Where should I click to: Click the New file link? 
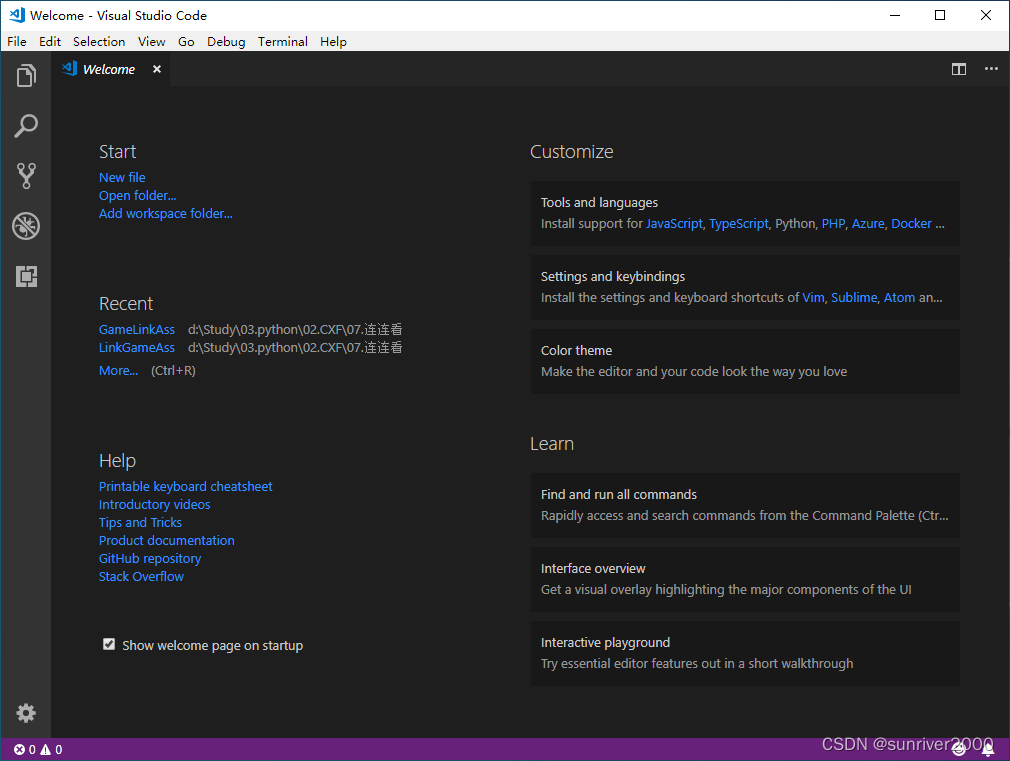tap(122, 177)
